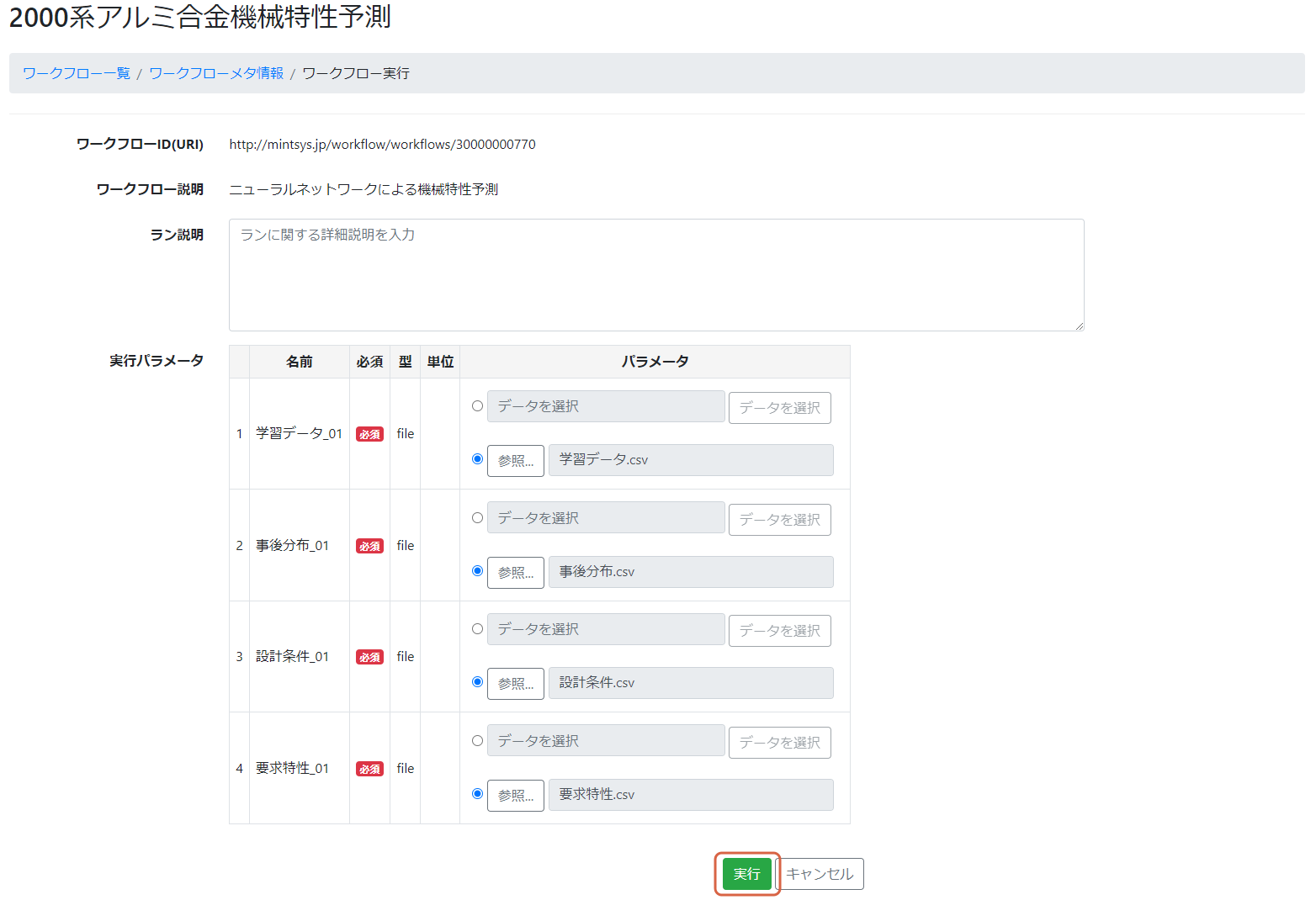Click the 設計条件_01 name cell
1316x900 pixels.
300,656
